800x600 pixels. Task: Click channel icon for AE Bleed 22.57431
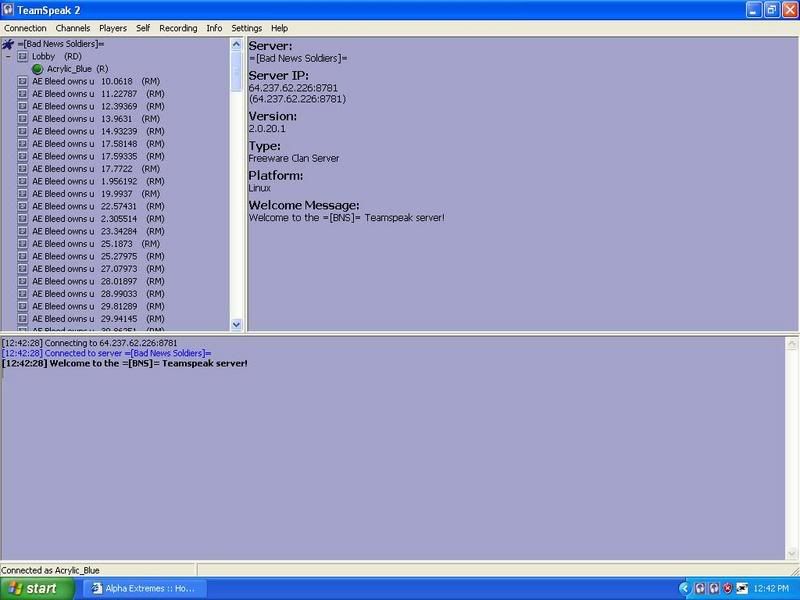(22, 206)
